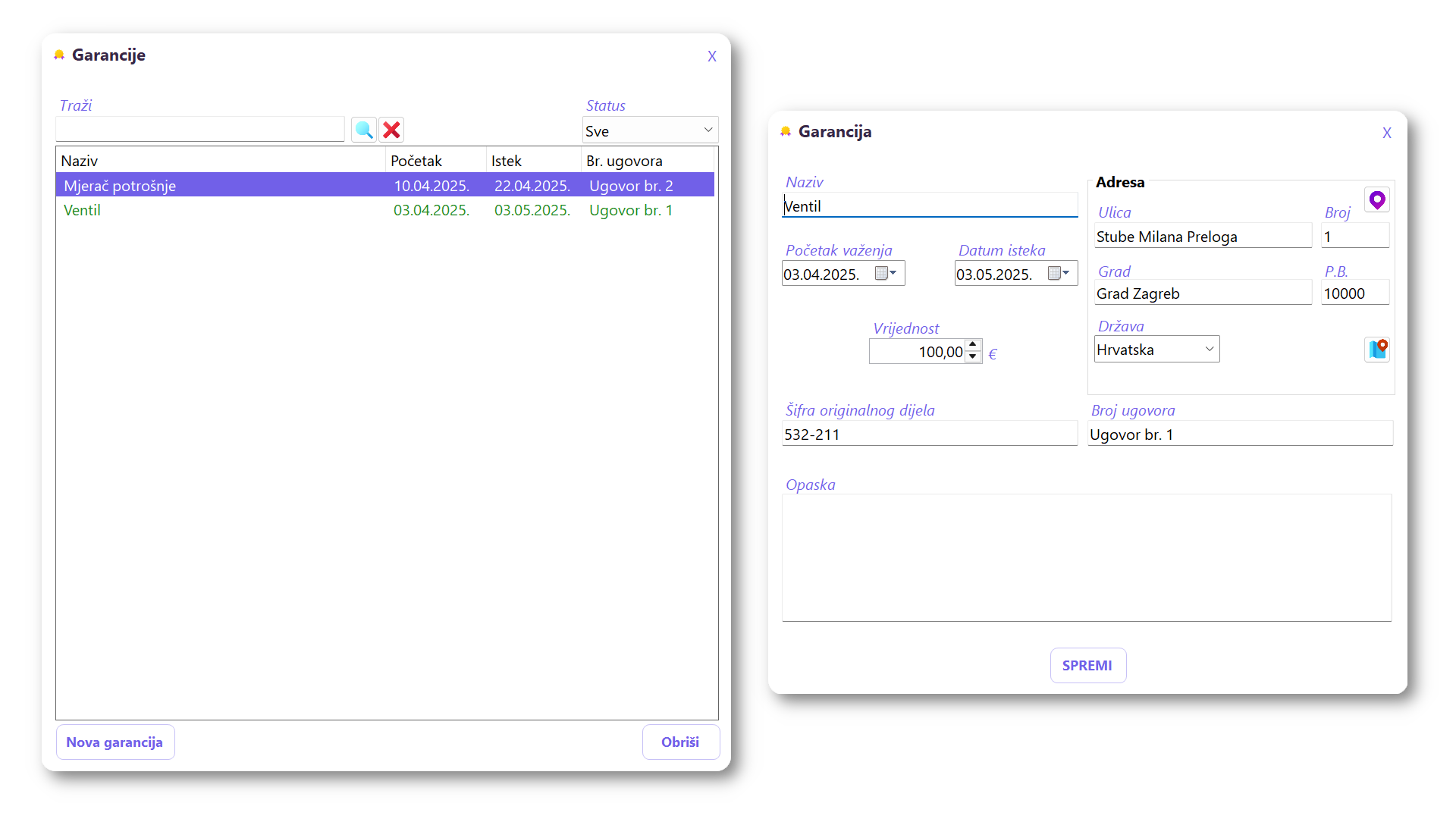The width and height of the screenshot is (1456, 819).
Task: Save with the SPREMI button
Action: pos(1087,665)
